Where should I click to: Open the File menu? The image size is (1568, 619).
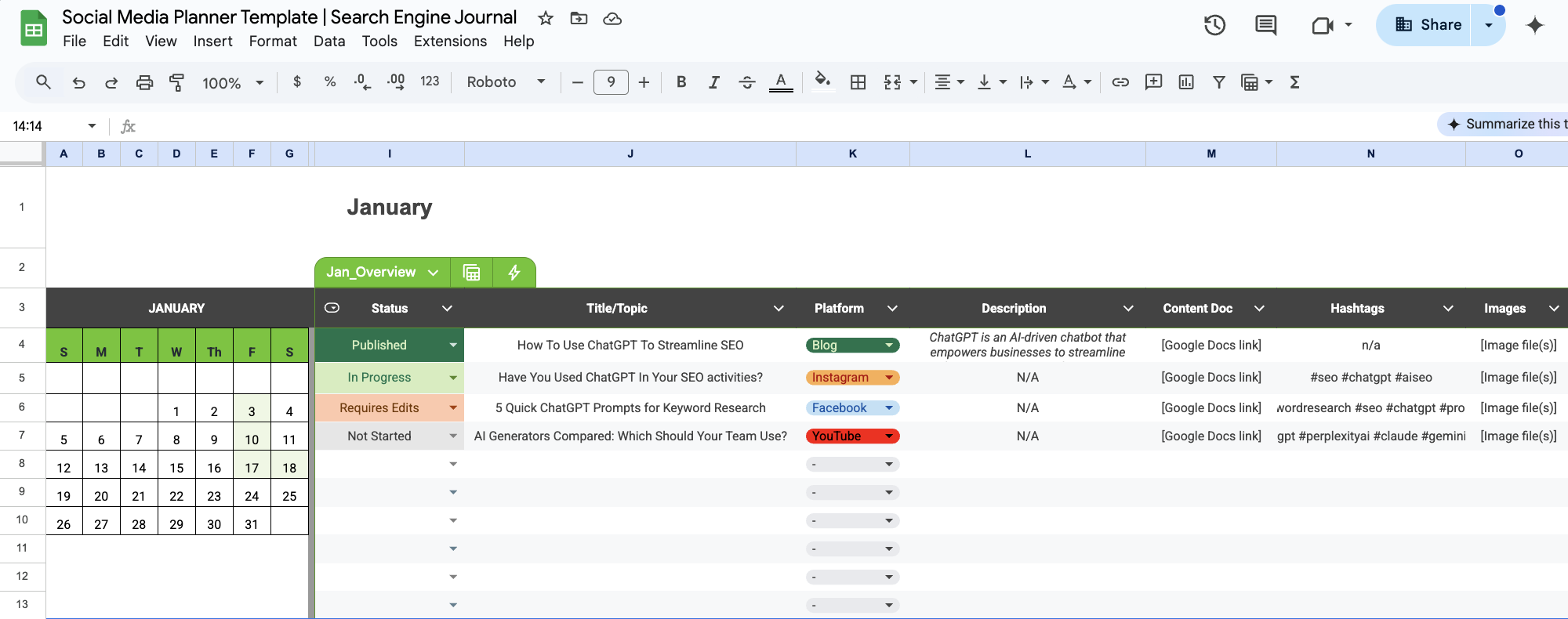tap(74, 42)
